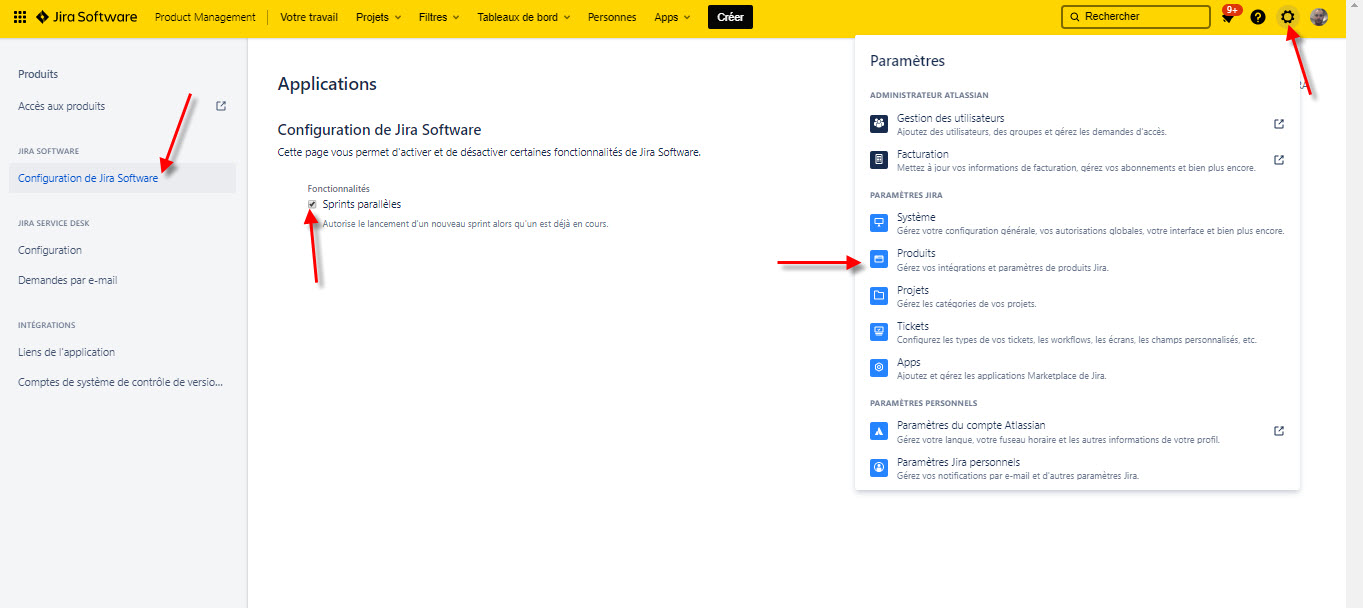1363x608 pixels.
Task: Open the user profile avatar
Action: click(1319, 17)
